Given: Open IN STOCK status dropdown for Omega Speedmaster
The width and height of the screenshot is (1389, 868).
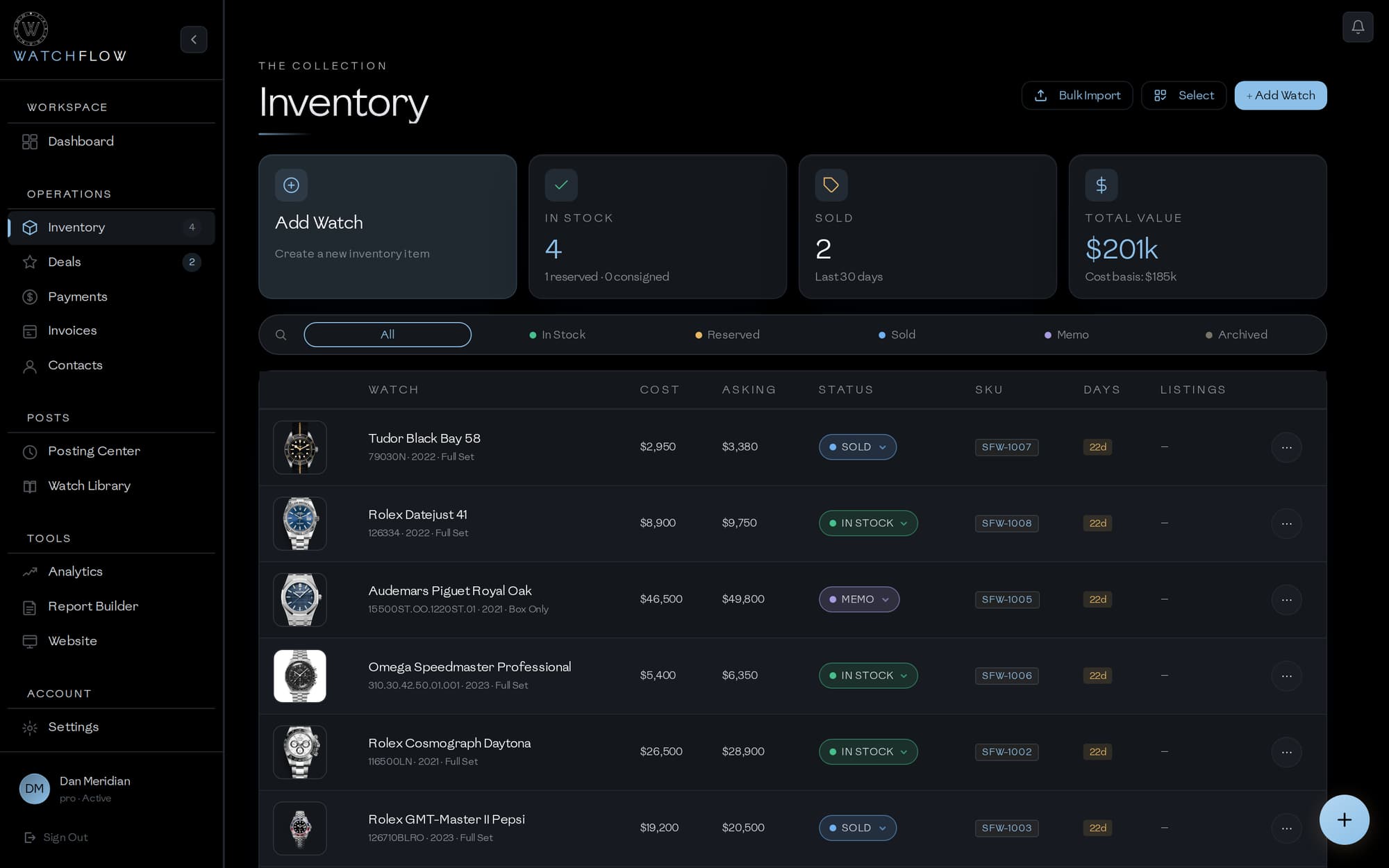Looking at the screenshot, I should click(x=868, y=676).
